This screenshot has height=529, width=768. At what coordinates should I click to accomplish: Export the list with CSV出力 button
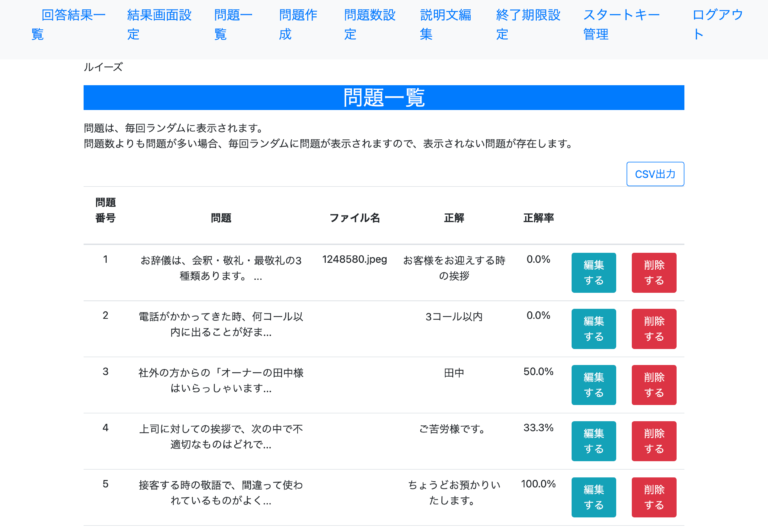655,174
